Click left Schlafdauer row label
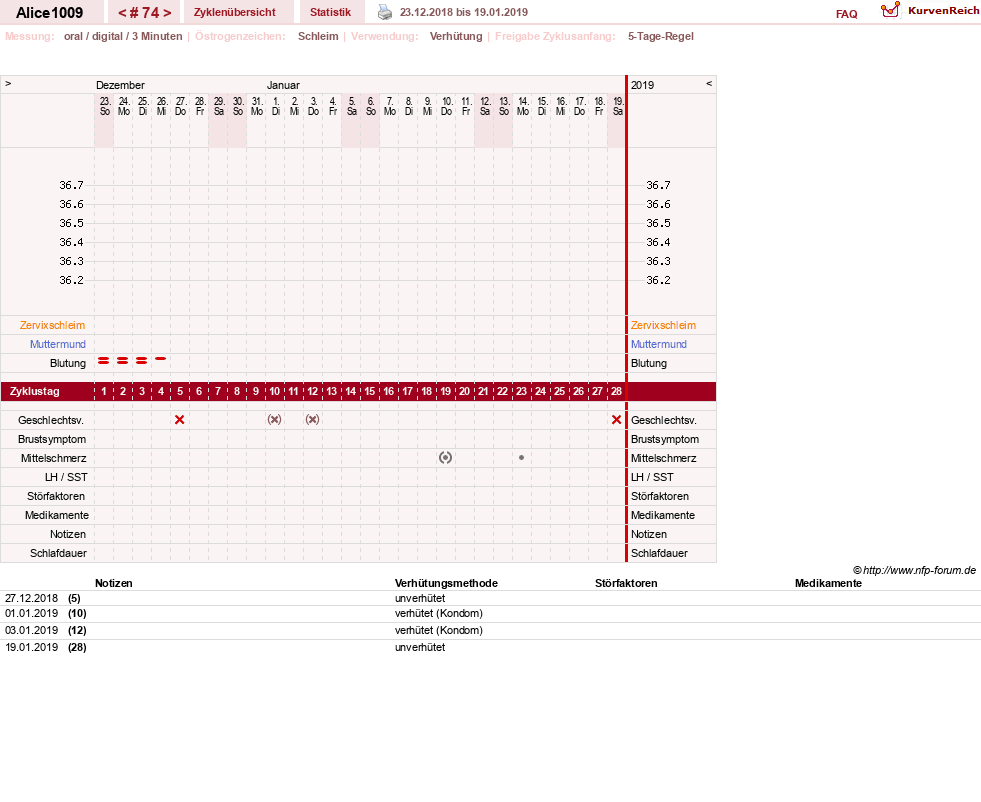Screen dimensions: 981x802 [58, 553]
